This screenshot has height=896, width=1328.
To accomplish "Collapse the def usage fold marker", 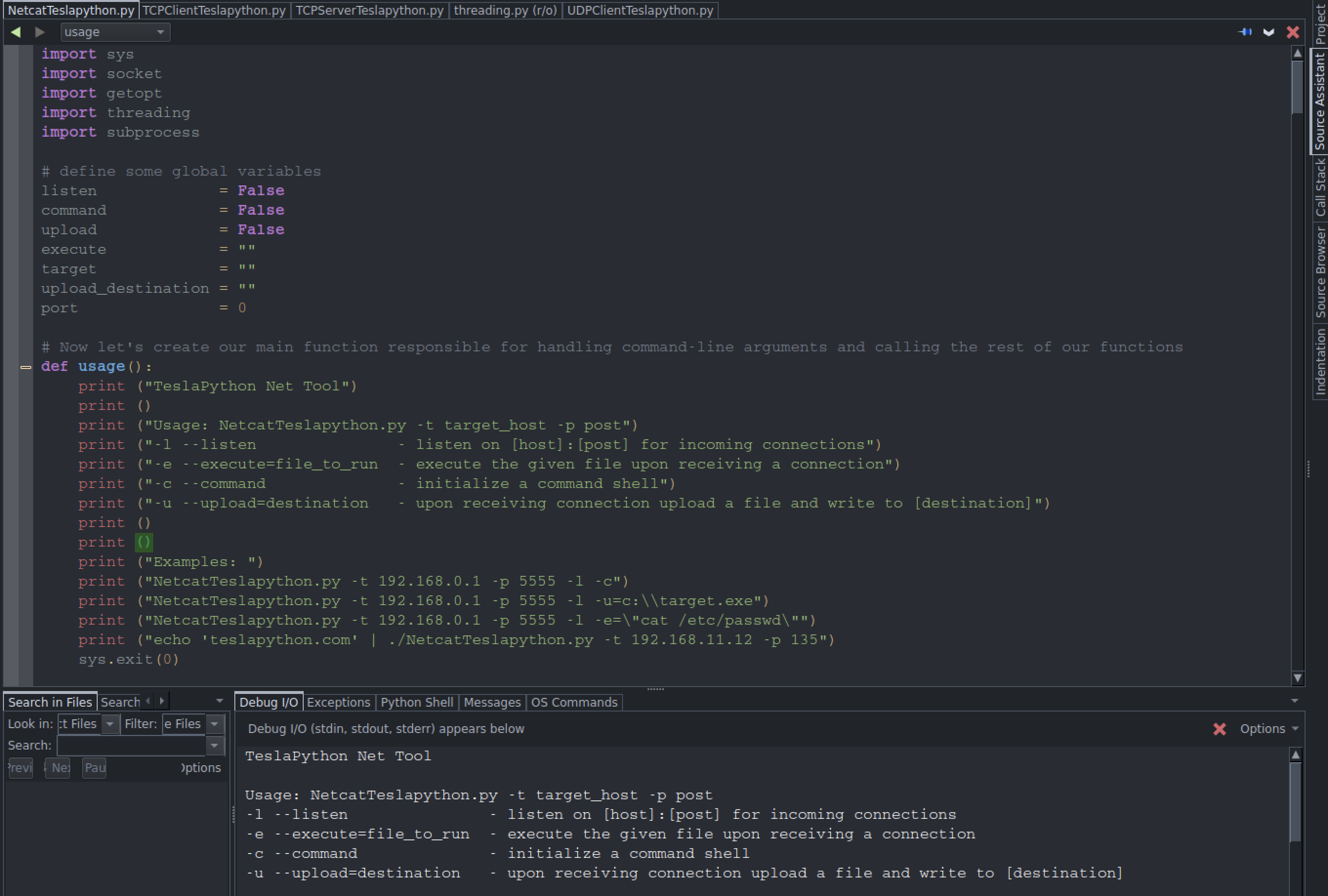I will tap(26, 367).
